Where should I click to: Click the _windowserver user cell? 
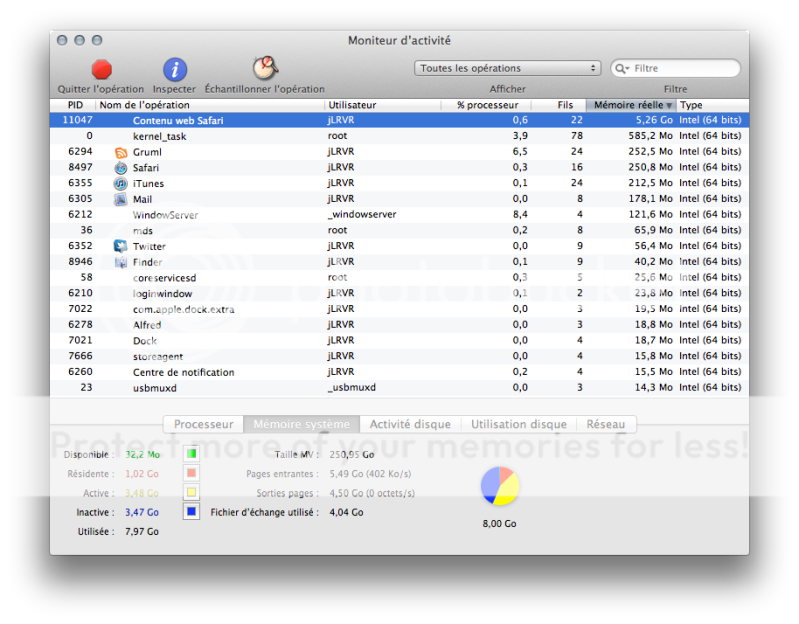pyautogui.click(x=362, y=214)
